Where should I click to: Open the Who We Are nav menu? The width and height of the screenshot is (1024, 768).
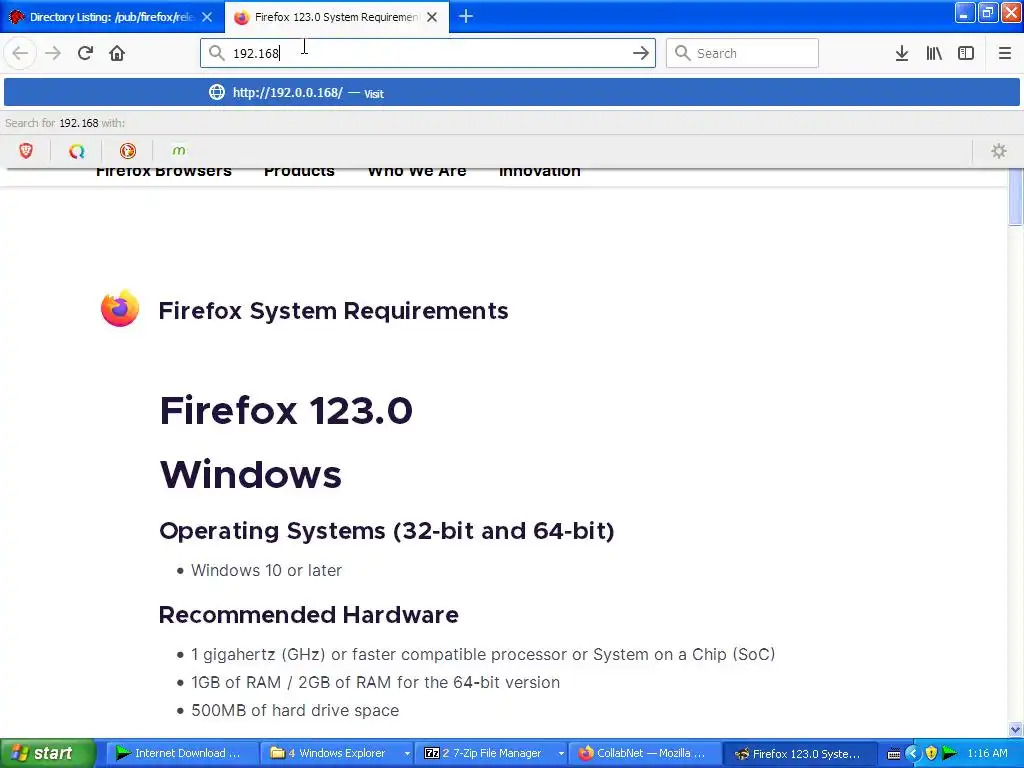[417, 171]
